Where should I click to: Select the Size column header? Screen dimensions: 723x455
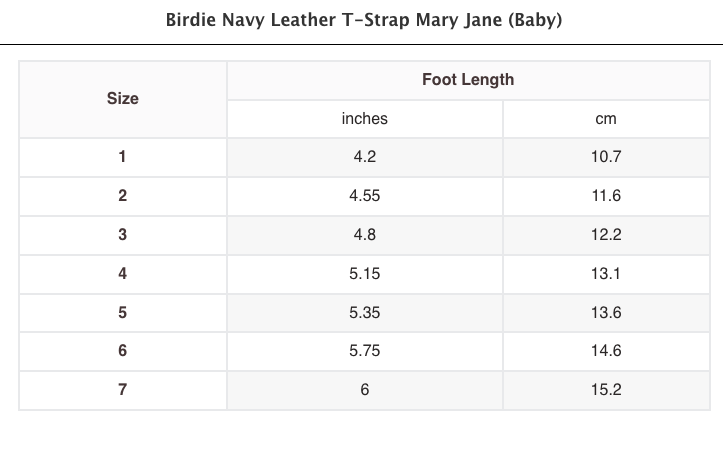[122, 99]
